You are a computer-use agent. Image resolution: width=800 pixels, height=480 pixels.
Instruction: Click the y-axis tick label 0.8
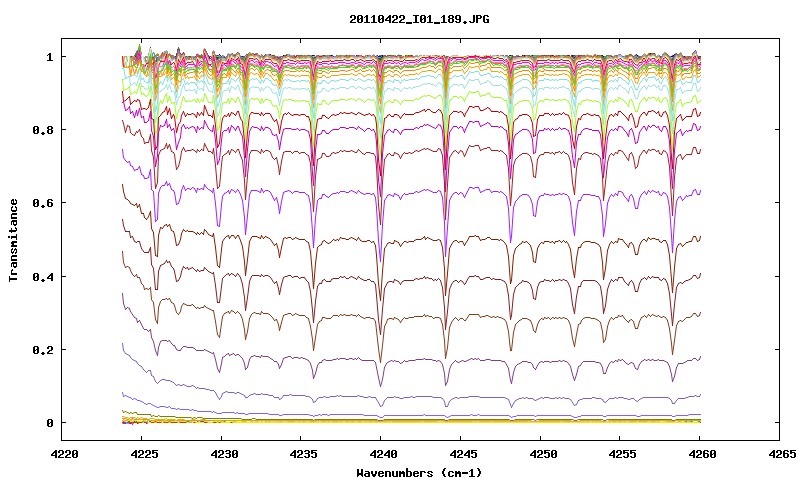click(43, 130)
